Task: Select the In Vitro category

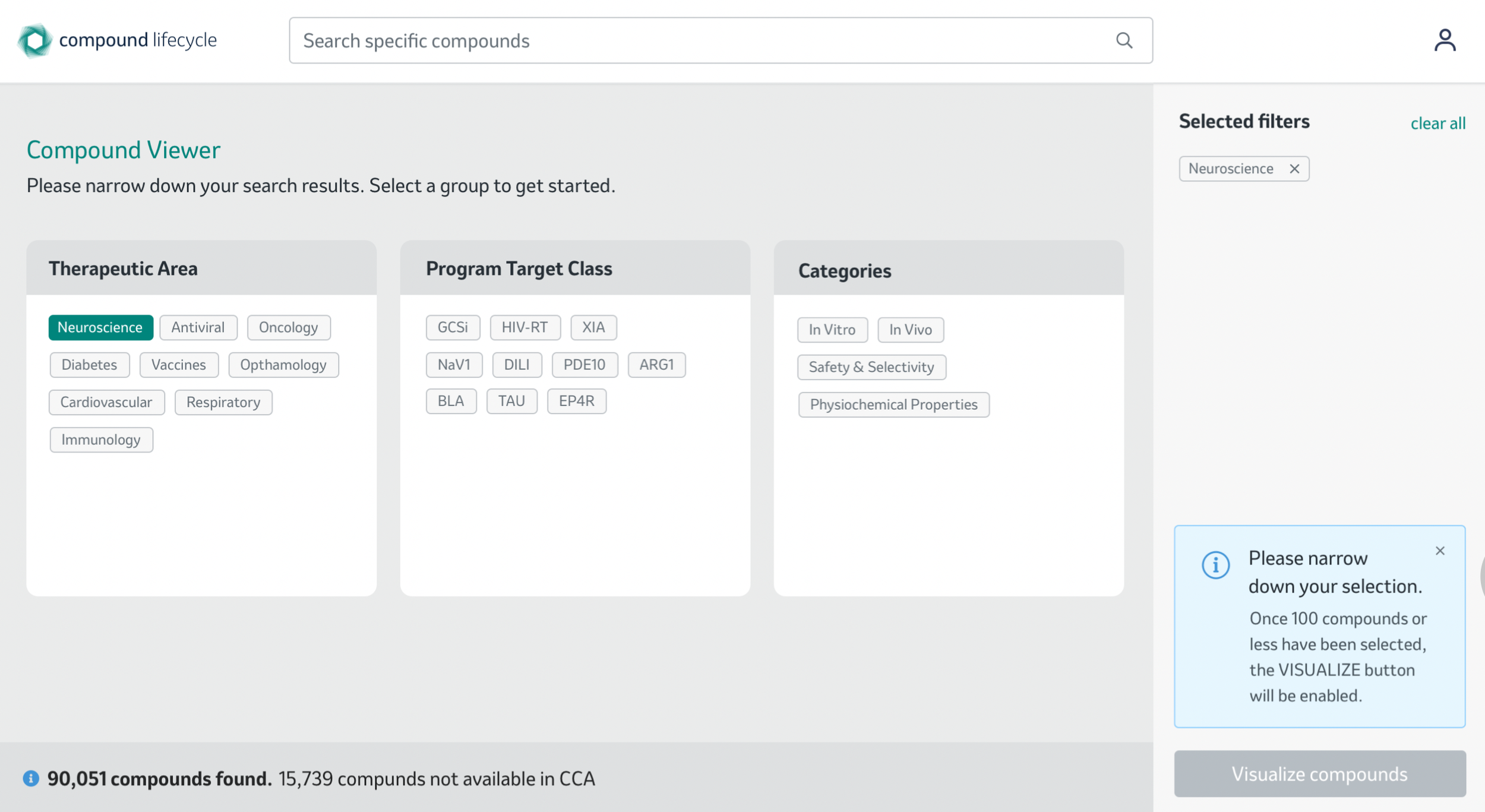Action: [832, 330]
